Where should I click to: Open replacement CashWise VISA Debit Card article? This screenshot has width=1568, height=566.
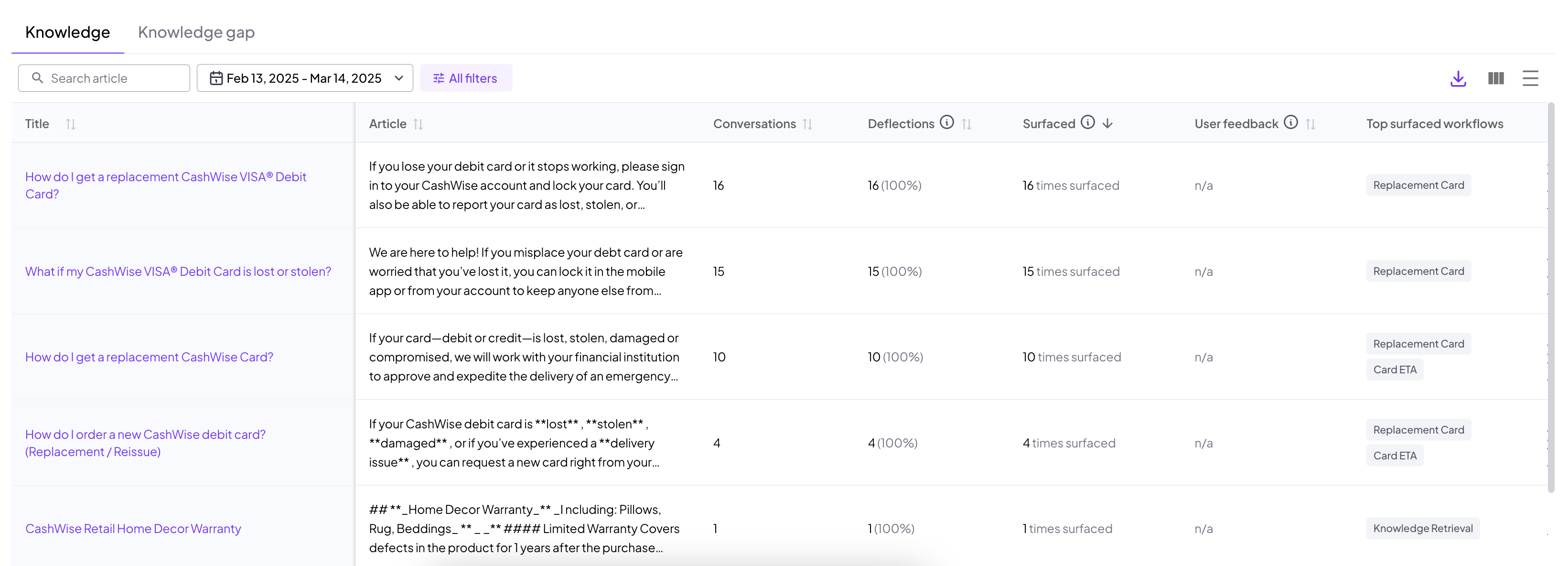(x=166, y=185)
